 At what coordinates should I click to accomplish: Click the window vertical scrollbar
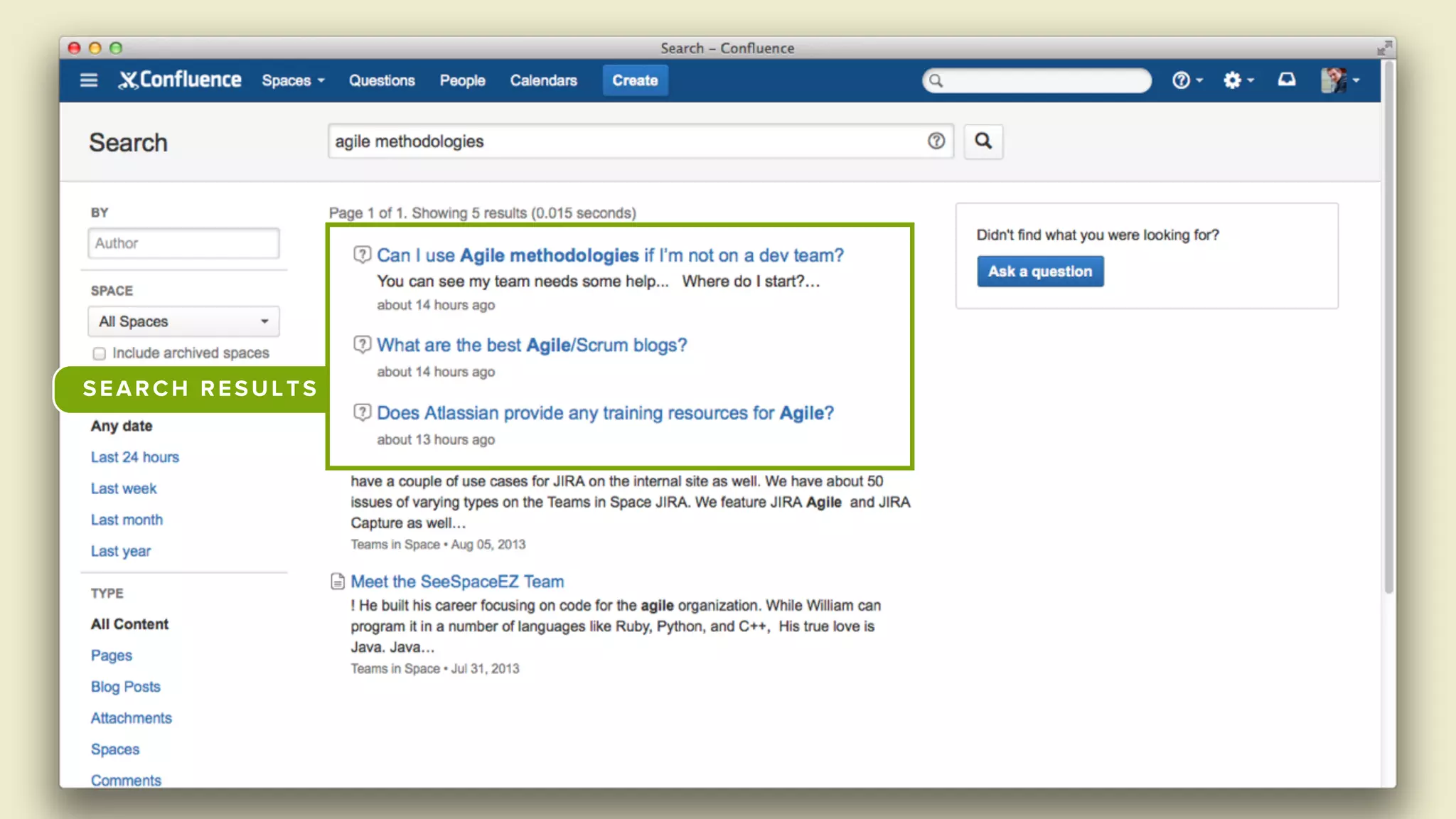click(x=1388, y=327)
